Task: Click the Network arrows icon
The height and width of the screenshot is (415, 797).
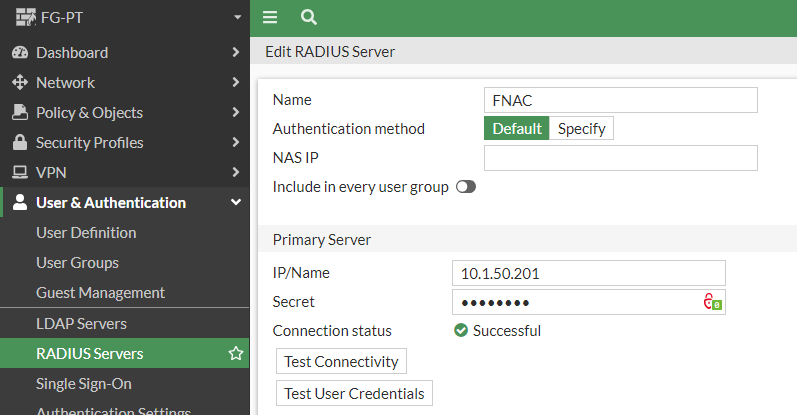Action: 19,82
